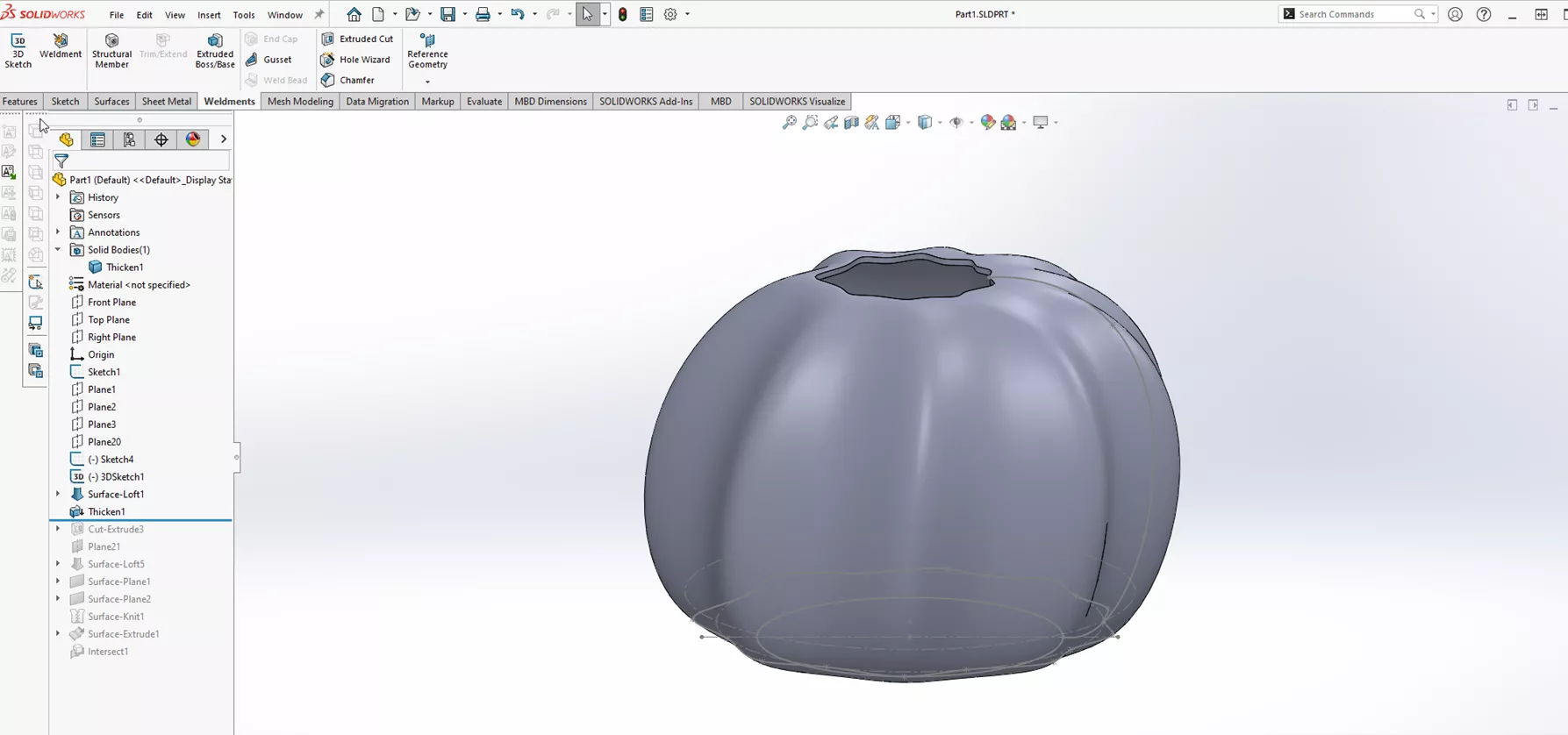Switch to PropertyManager tab
The width and height of the screenshot is (1568, 735).
click(97, 139)
